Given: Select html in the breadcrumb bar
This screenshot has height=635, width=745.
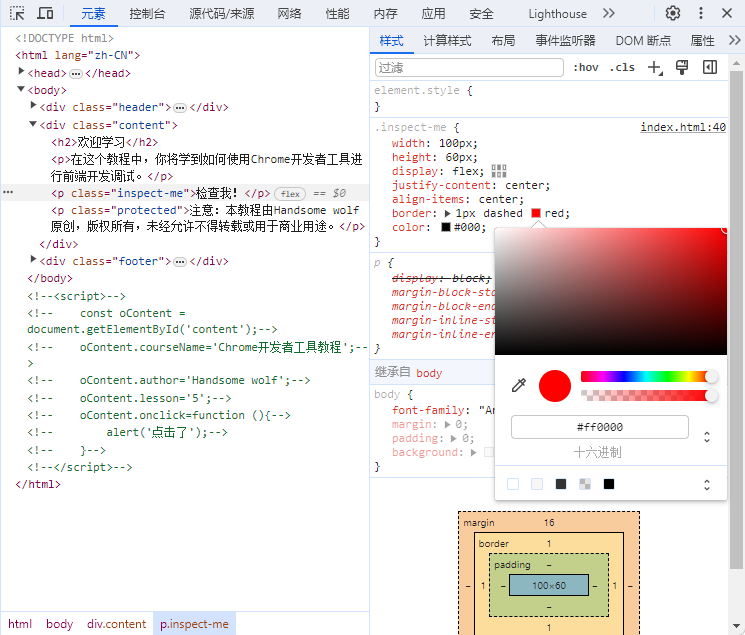Looking at the screenshot, I should pos(20,624).
